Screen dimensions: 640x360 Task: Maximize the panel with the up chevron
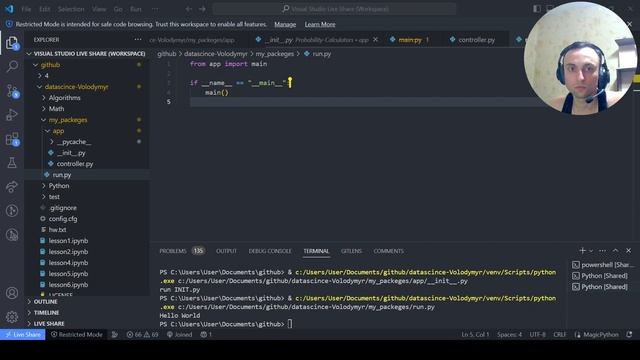(x=616, y=251)
